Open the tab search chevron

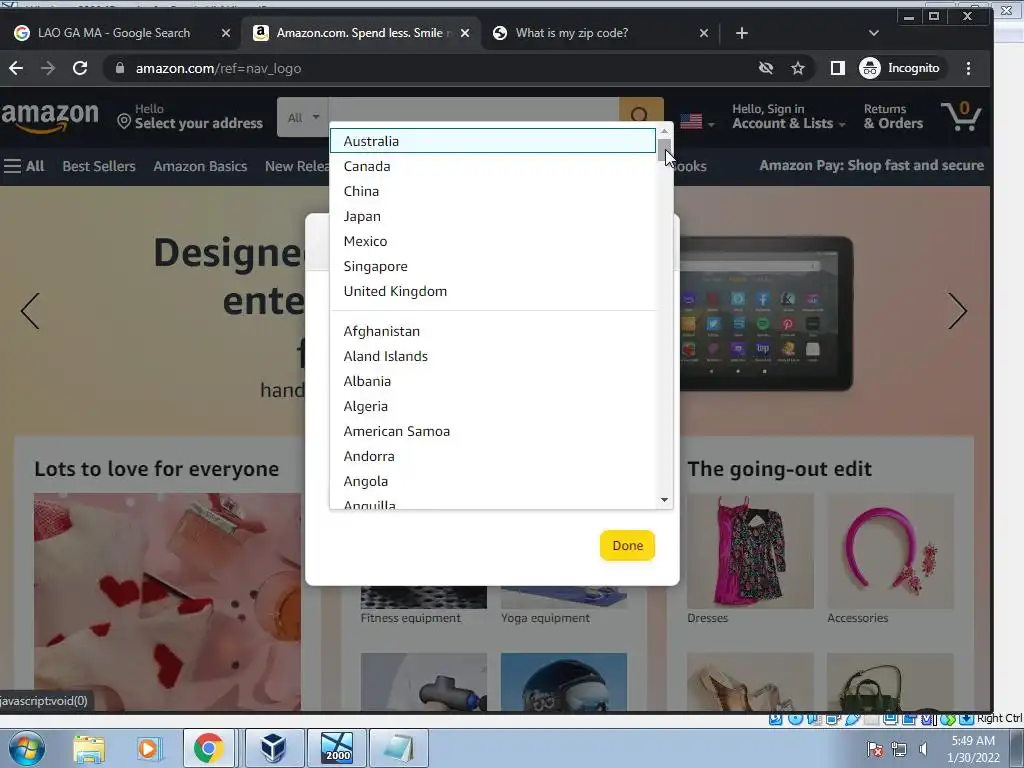click(874, 33)
